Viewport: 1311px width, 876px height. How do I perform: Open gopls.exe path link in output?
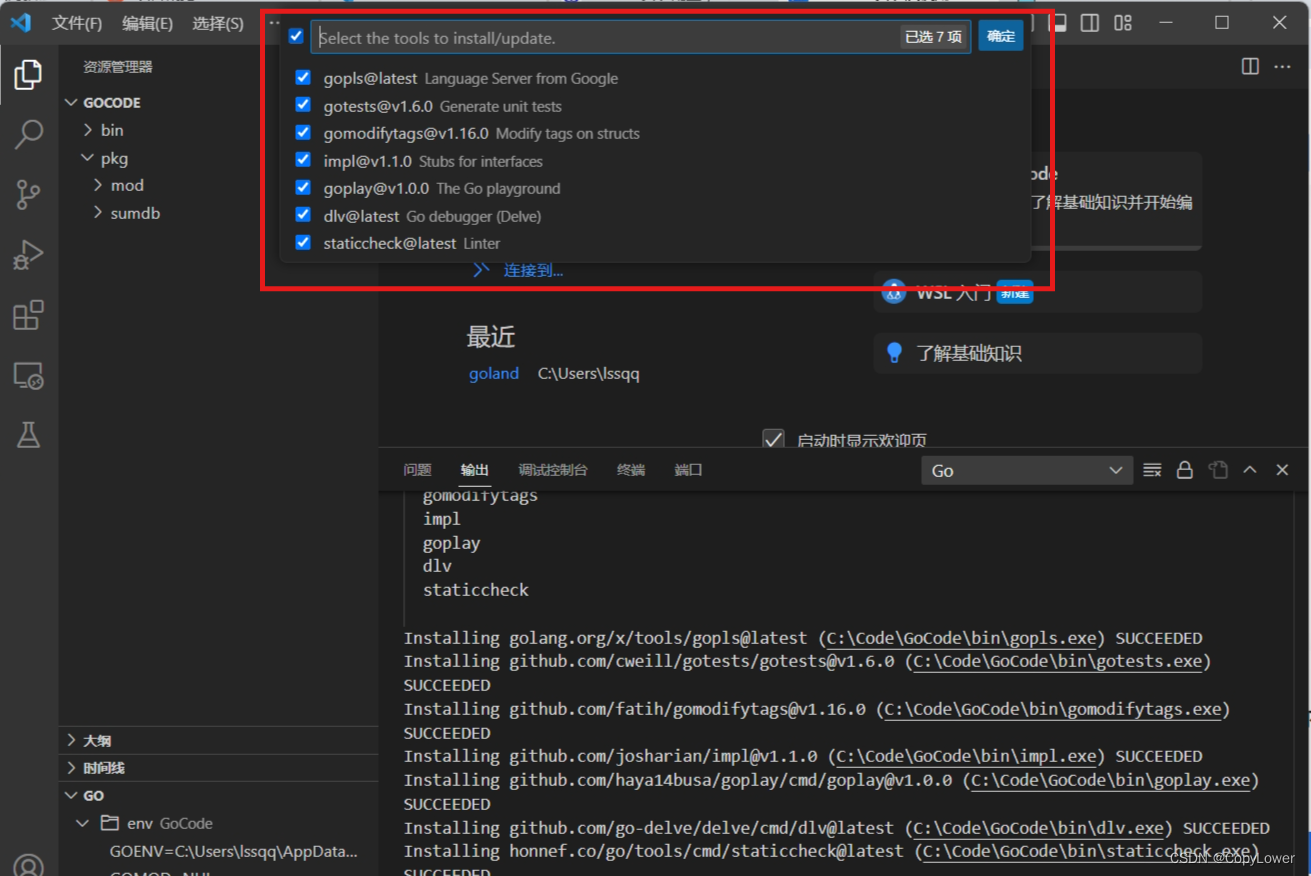(963, 638)
